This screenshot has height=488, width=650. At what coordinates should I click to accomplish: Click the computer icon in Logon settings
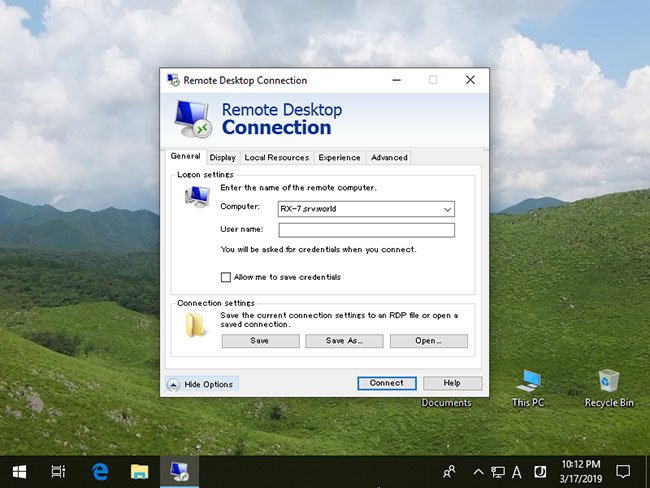(x=197, y=197)
